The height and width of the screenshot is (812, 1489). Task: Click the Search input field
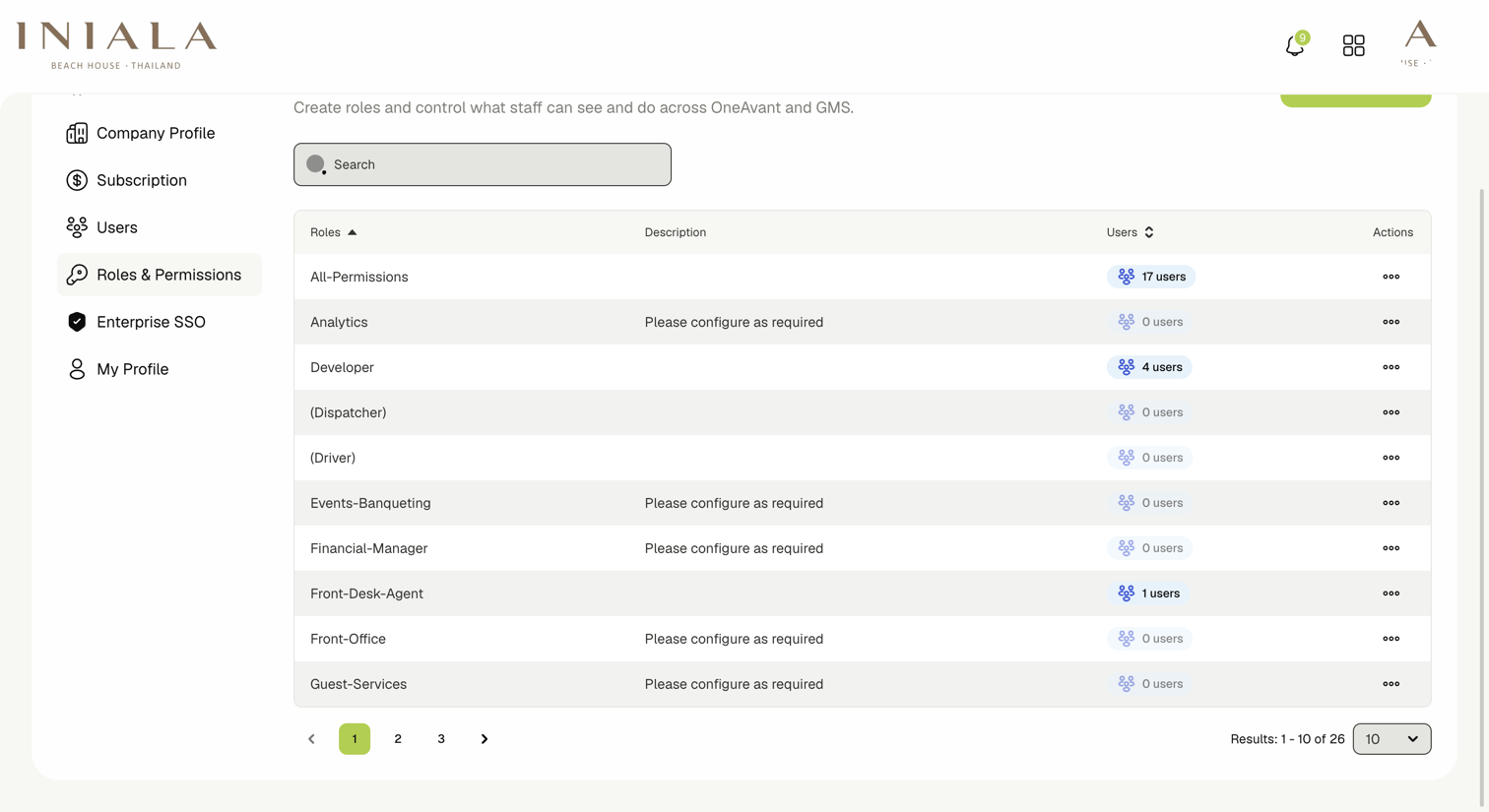click(x=483, y=164)
